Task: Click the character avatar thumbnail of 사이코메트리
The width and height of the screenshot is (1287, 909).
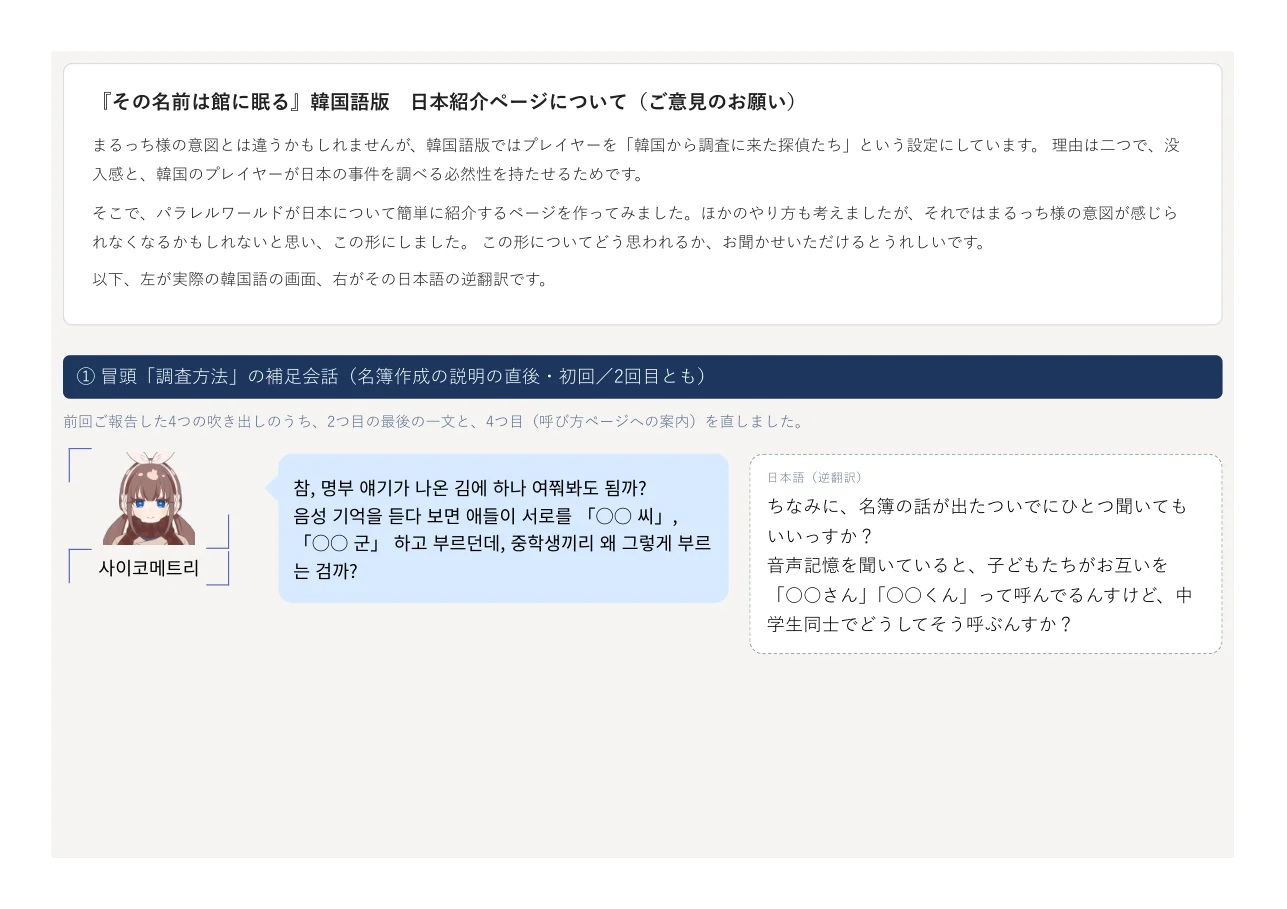Action: (149, 497)
